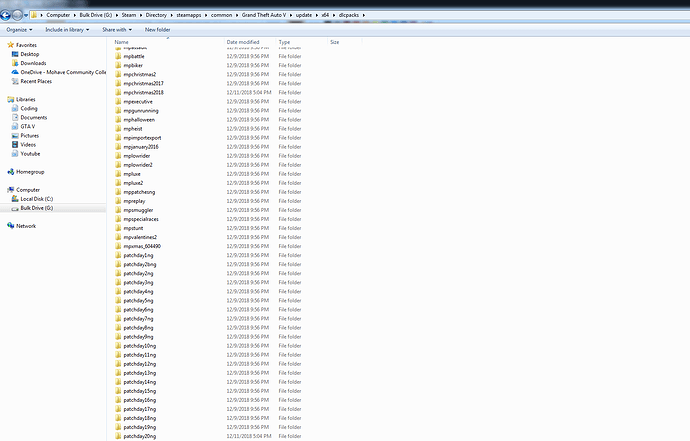Viewport: 690px width, 441px height.
Task: Sort by Date modified column header
Action: click(243, 42)
